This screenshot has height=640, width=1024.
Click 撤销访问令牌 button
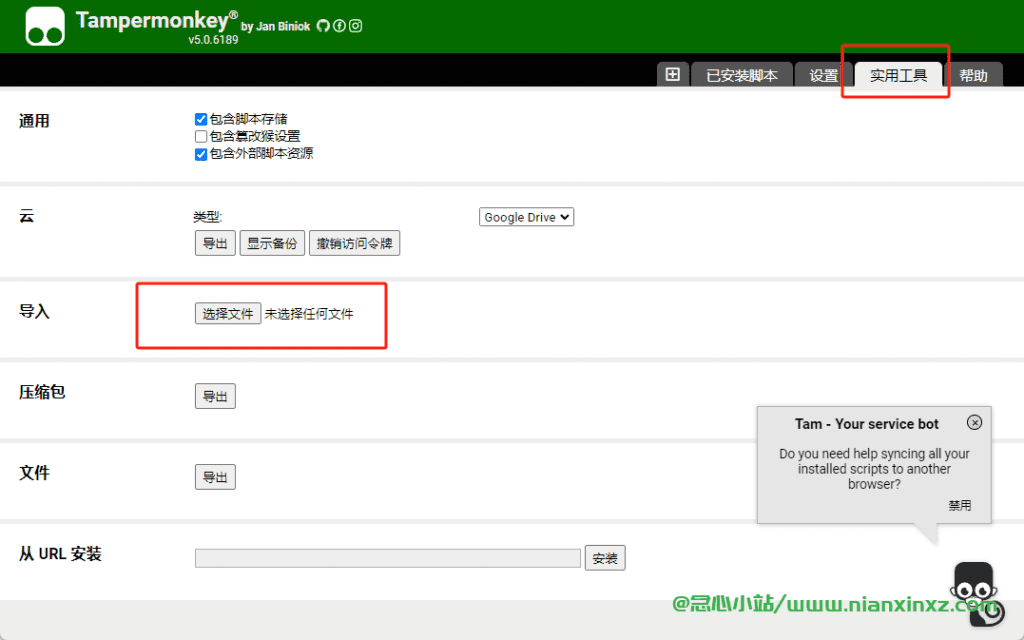click(355, 244)
